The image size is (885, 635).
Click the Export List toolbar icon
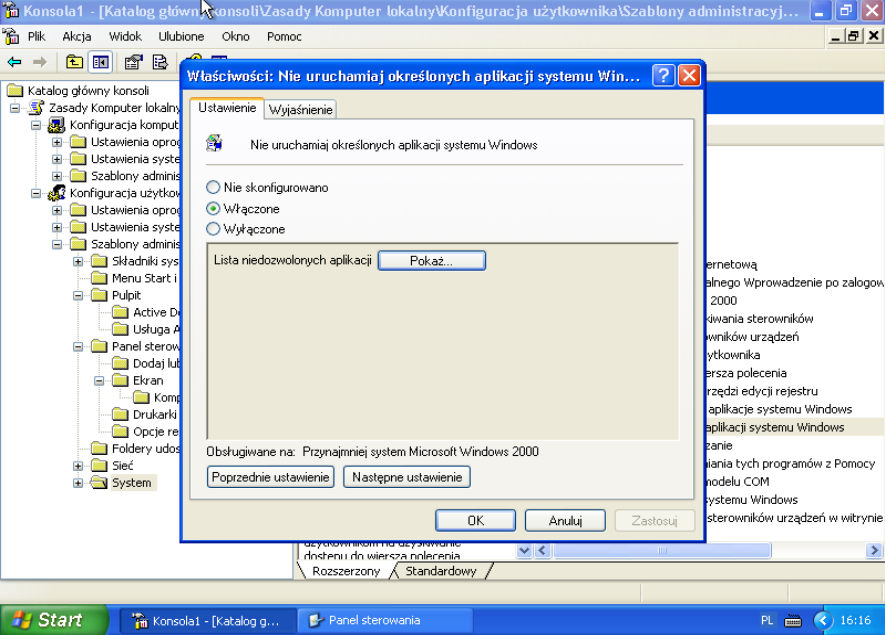[159, 62]
